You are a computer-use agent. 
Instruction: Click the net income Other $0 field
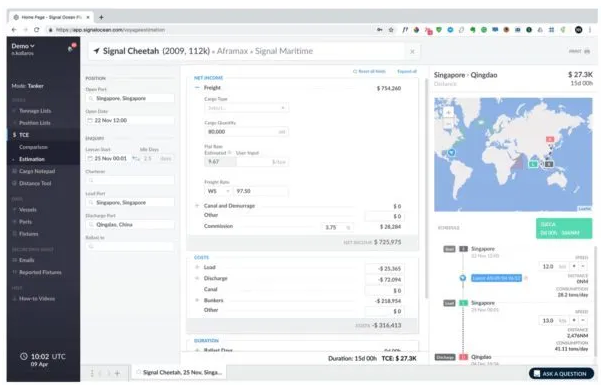[384, 216]
